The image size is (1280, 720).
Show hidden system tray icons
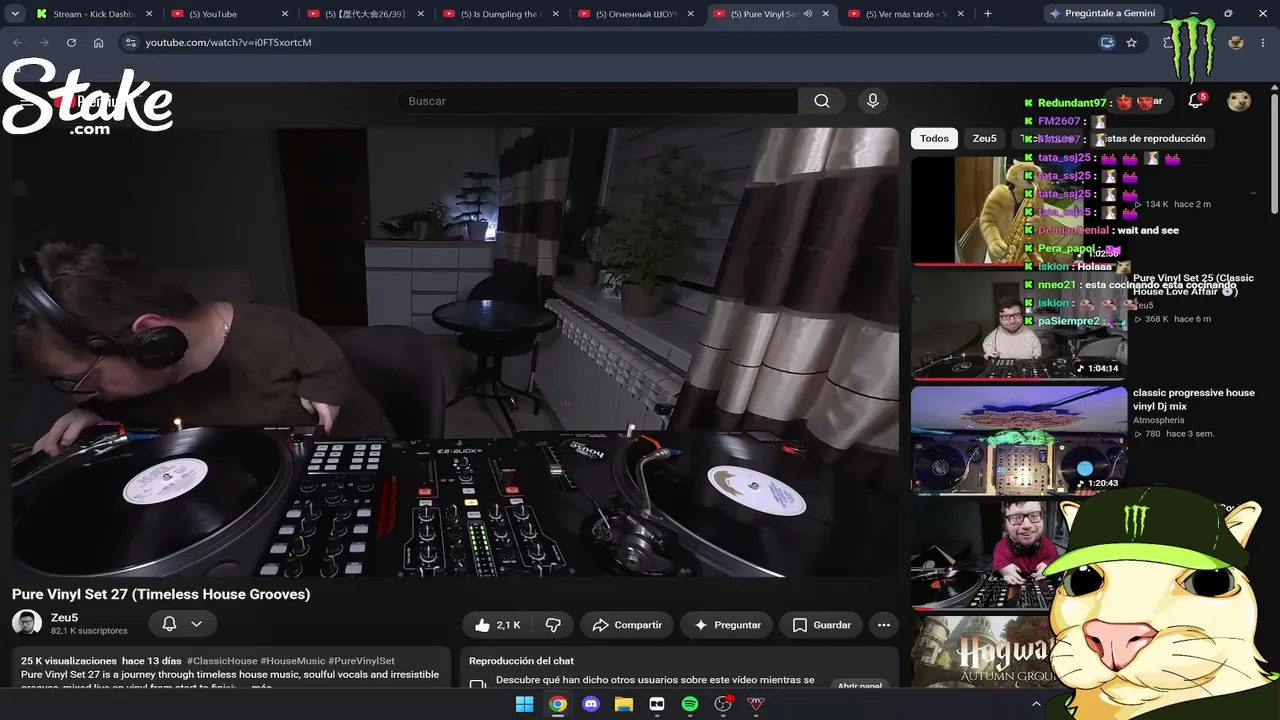1036,704
